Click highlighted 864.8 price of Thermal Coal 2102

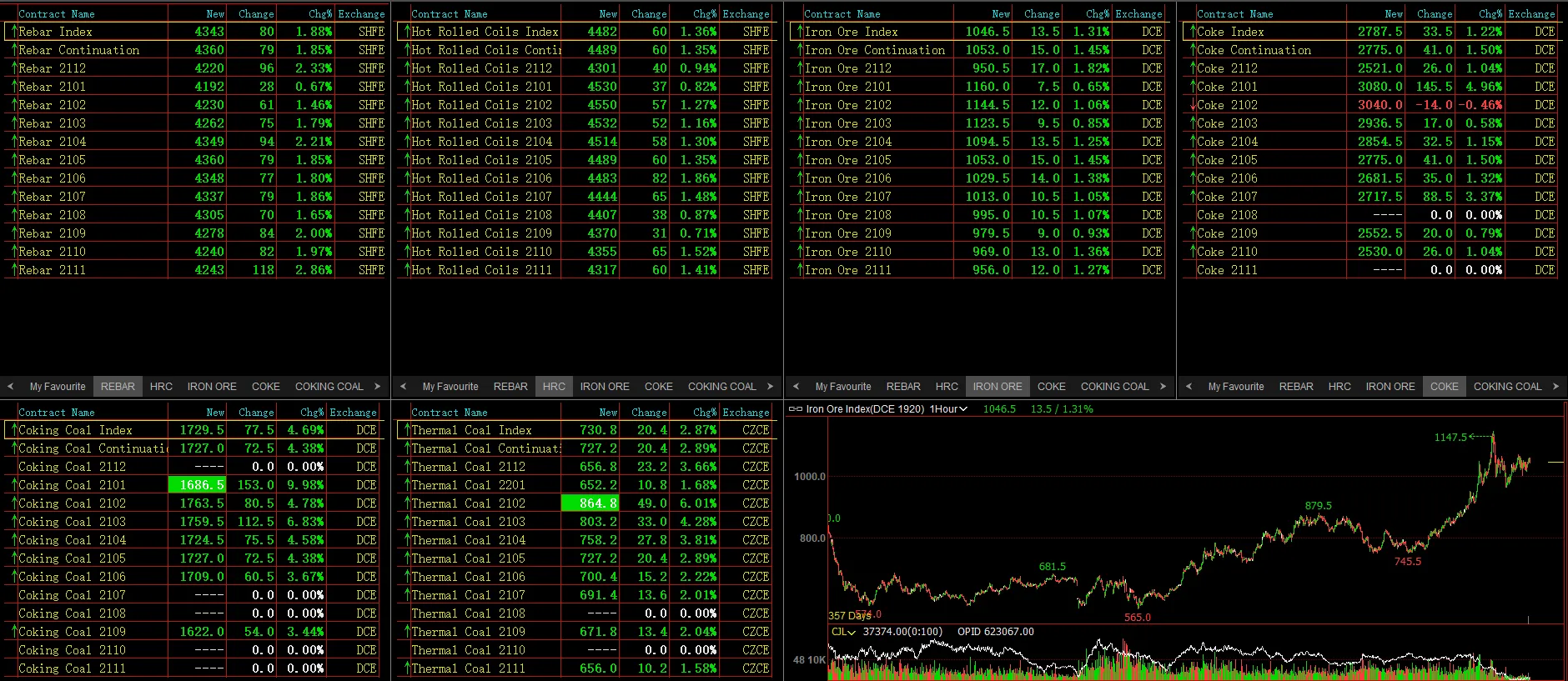590,503
